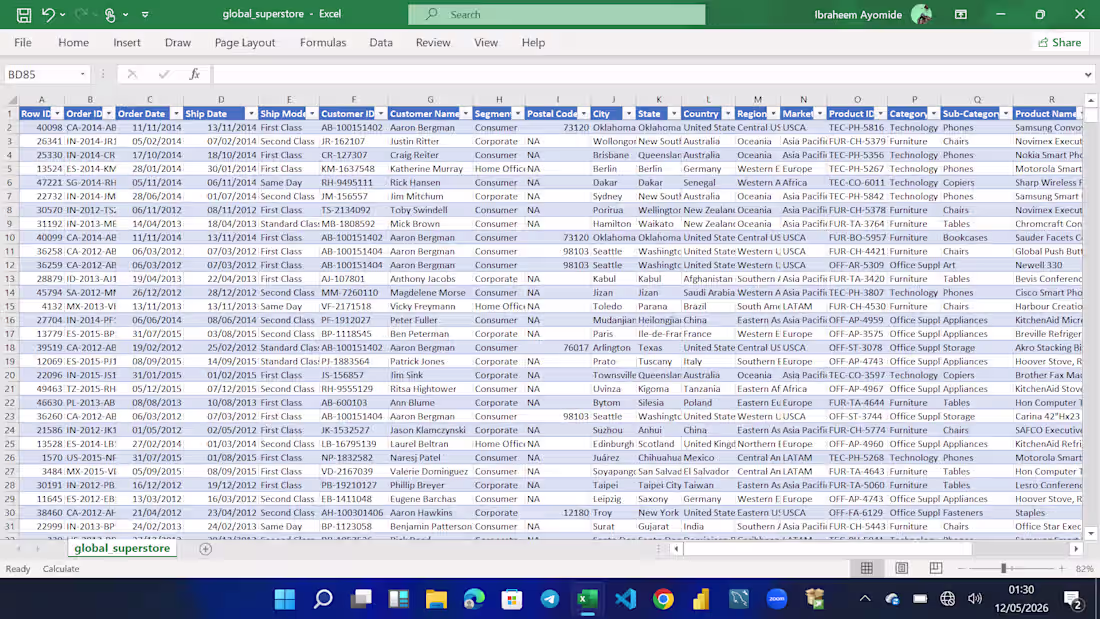Screen dimensions: 1100x619
Task: Click the zoom in plus button
Action: tap(1061, 568)
